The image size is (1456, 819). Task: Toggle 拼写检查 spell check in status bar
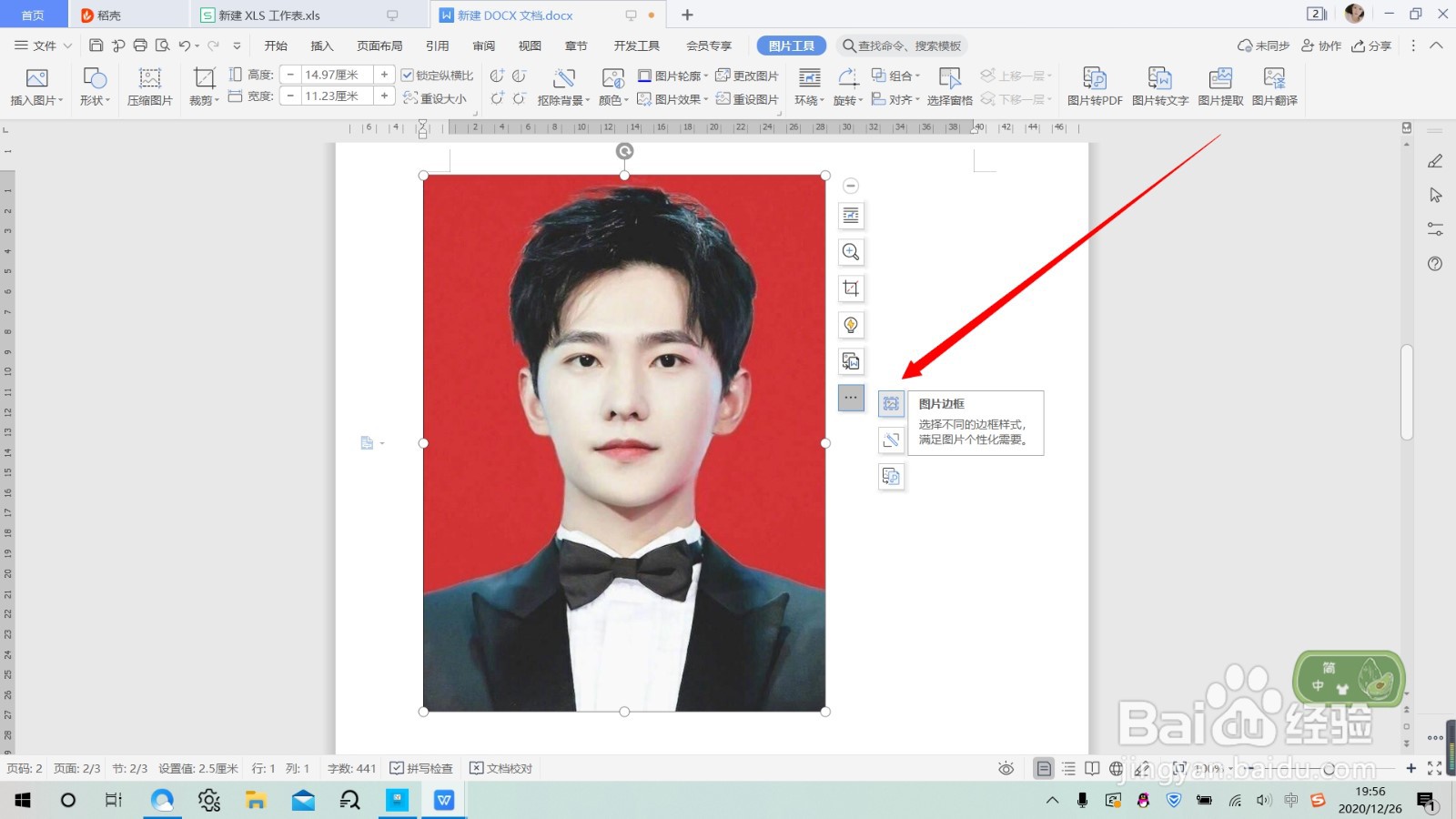pyautogui.click(x=421, y=769)
